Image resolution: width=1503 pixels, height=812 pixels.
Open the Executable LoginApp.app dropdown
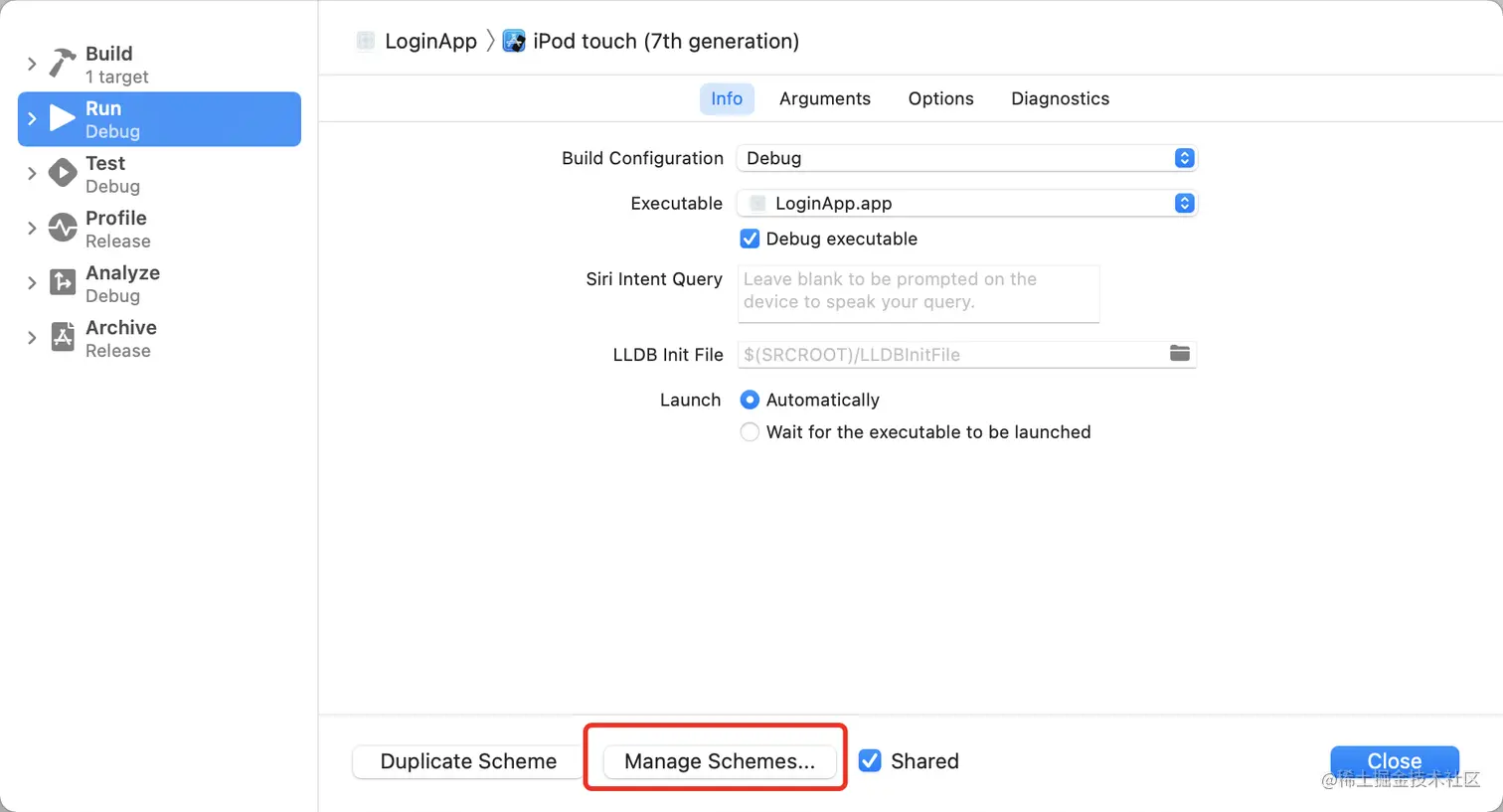point(966,203)
